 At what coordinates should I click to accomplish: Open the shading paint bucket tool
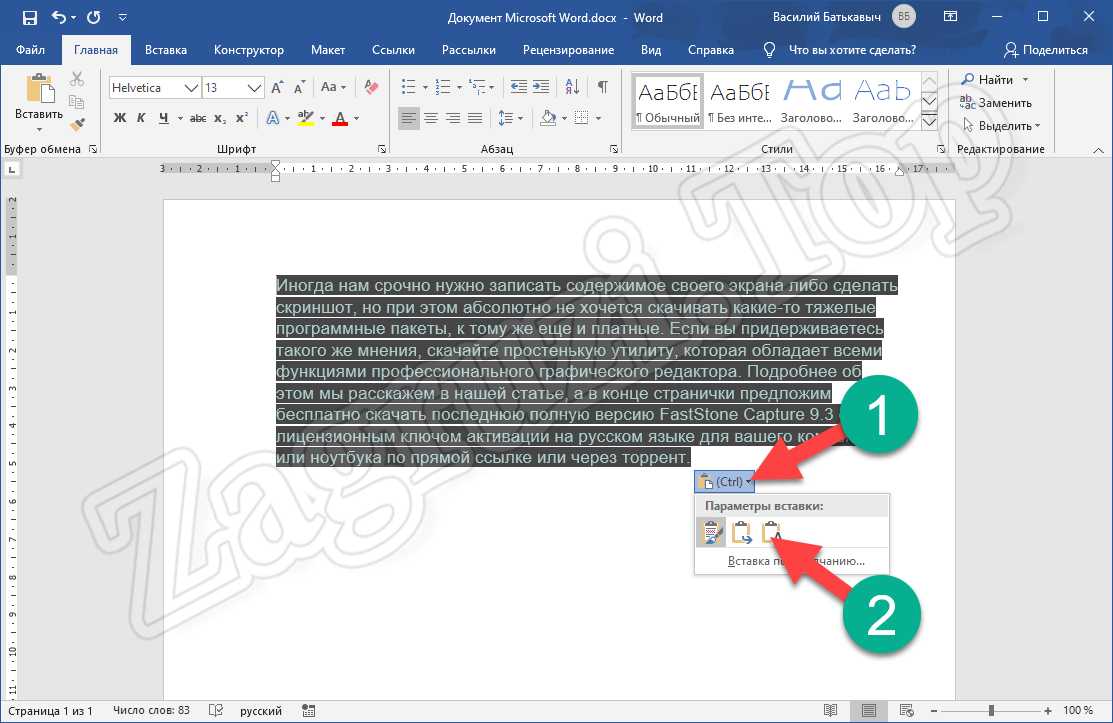pos(547,118)
